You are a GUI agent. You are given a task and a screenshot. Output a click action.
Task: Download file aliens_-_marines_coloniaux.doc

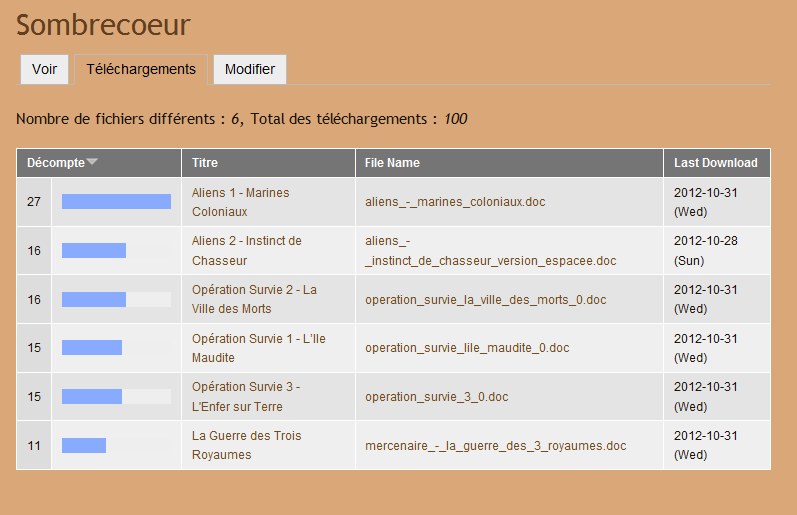point(455,202)
